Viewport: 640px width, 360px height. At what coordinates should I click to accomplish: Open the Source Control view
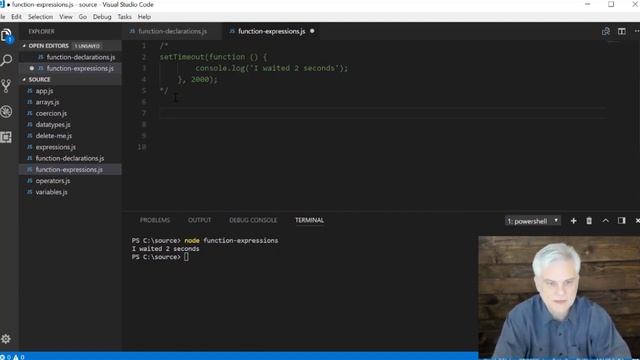[x=7, y=86]
